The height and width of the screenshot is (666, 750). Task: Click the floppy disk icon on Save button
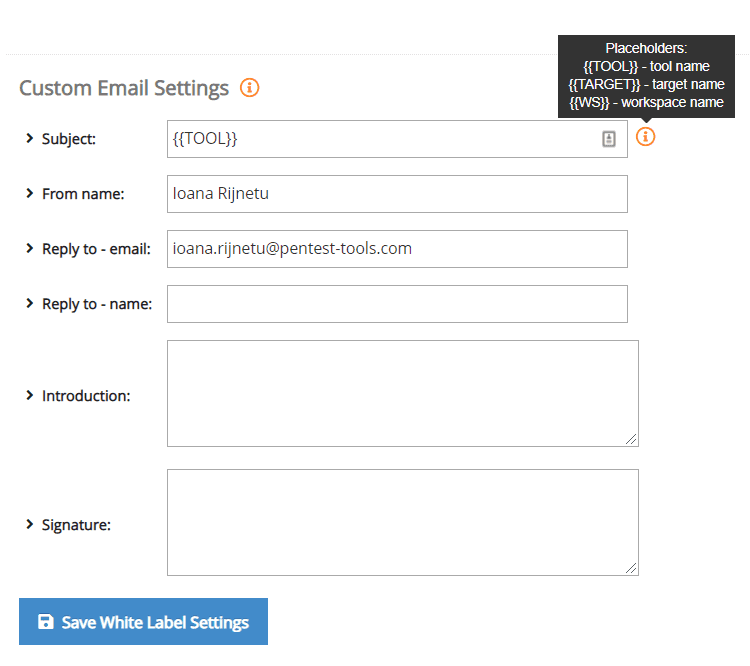[45, 622]
